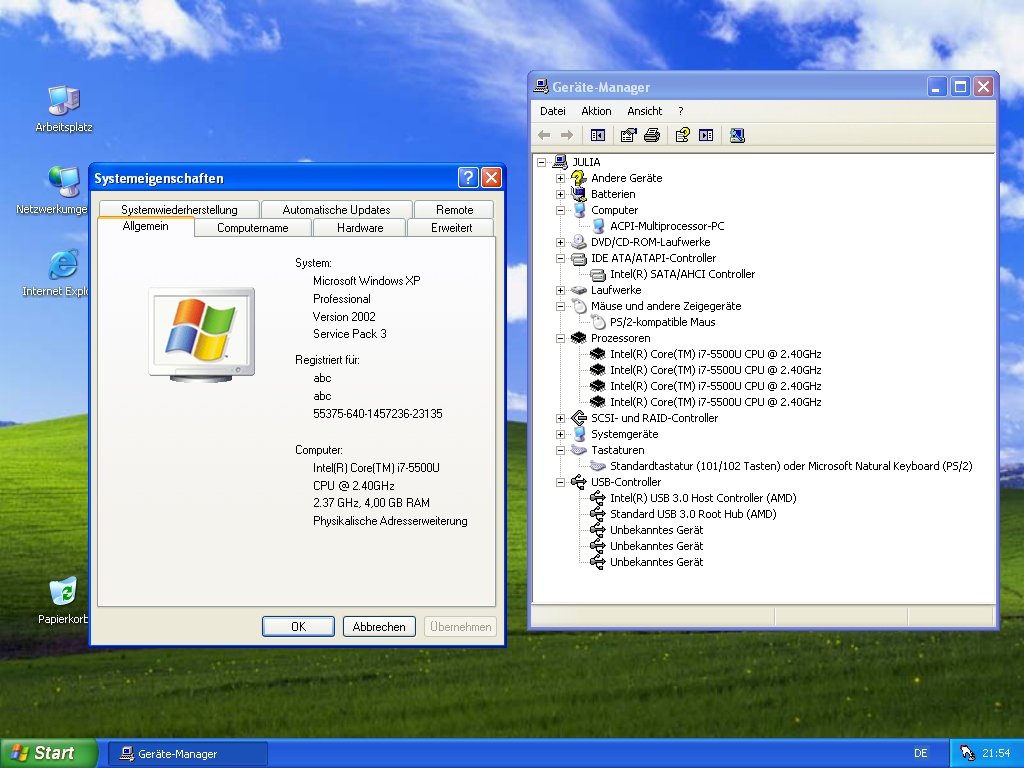Image resolution: width=1024 pixels, height=768 pixels.
Task: Select the JULIA root node
Action: [586, 162]
